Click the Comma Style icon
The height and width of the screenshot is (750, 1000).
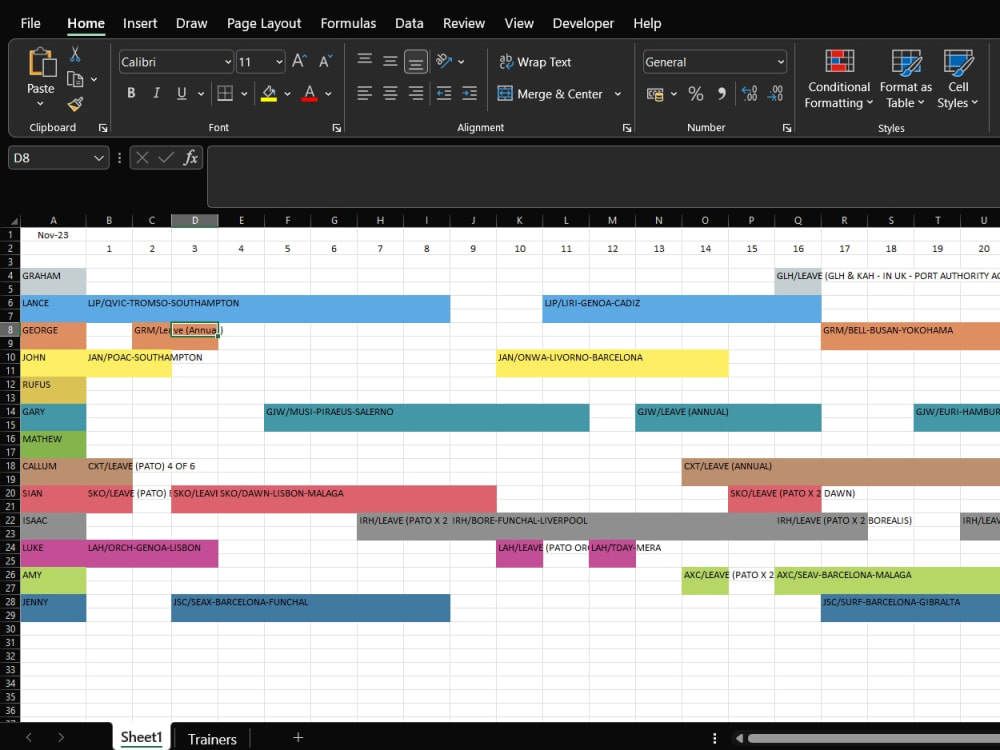pos(721,94)
